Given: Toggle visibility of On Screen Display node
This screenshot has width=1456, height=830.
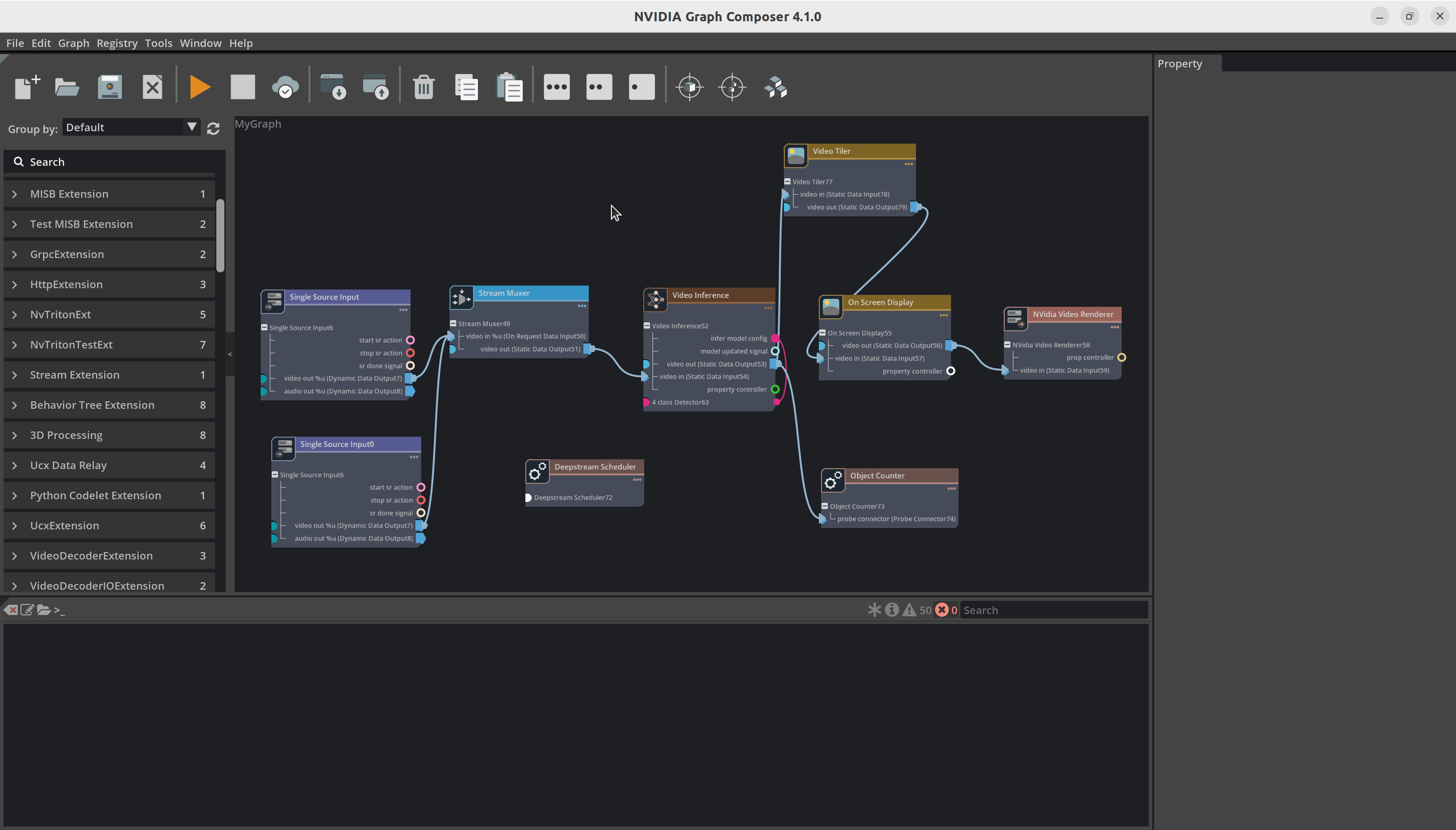Looking at the screenshot, I should tap(823, 332).
